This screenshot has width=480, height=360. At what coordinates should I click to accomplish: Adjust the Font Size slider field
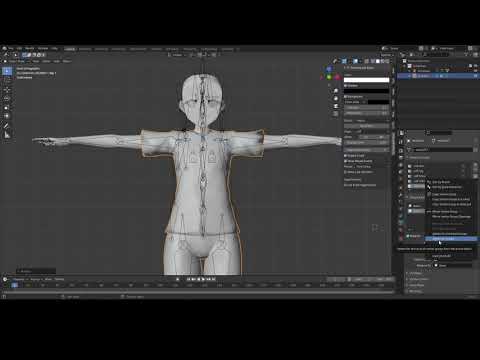click(x=366, y=108)
